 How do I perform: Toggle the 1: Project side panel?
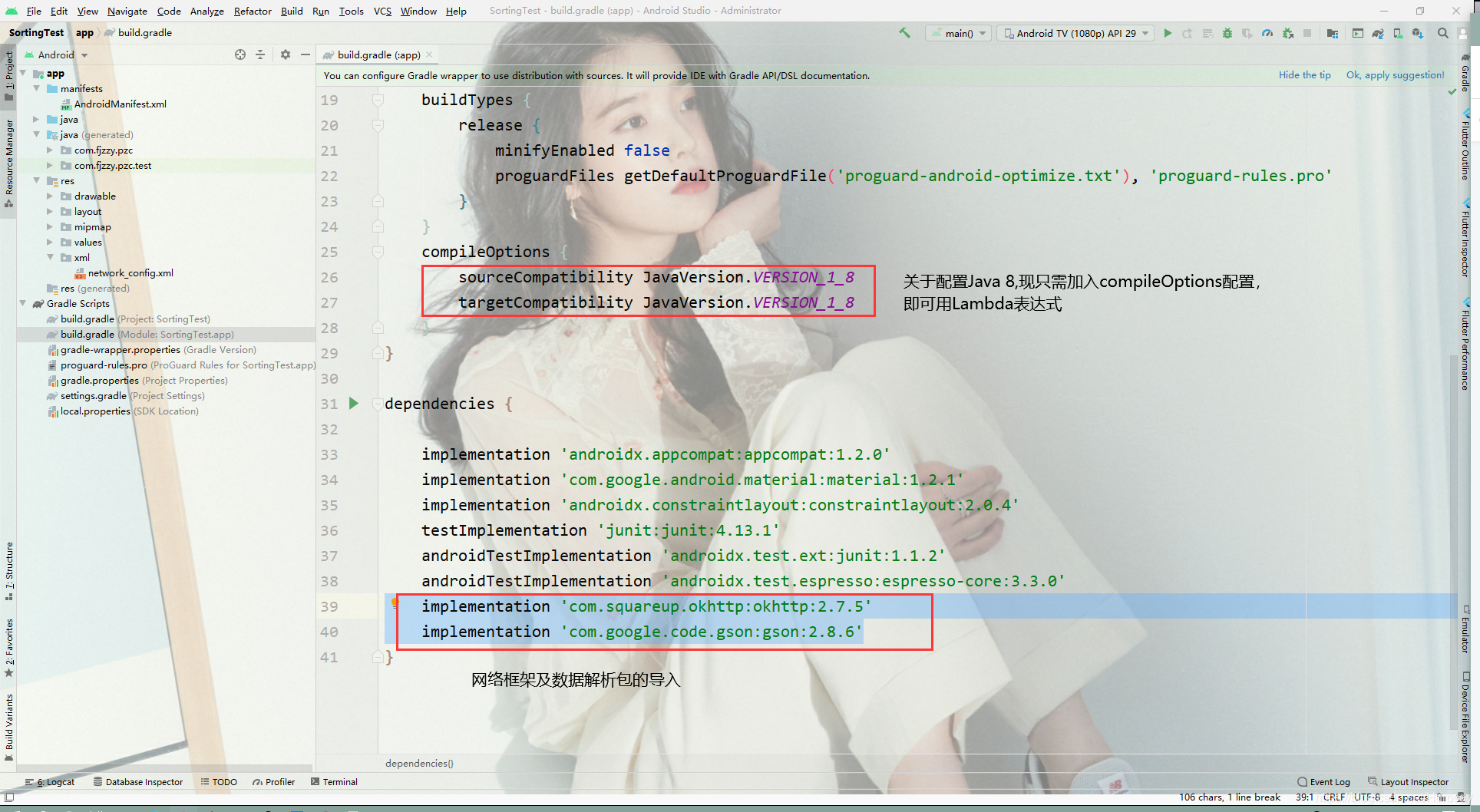pos(9,75)
